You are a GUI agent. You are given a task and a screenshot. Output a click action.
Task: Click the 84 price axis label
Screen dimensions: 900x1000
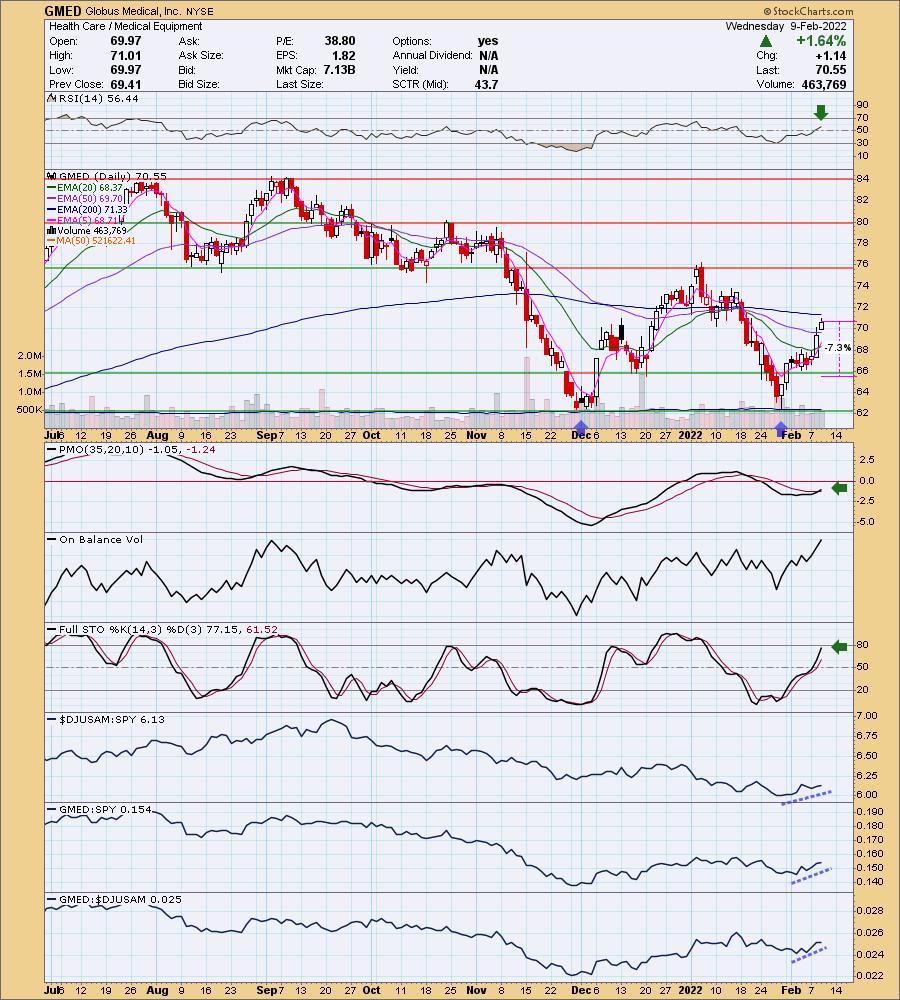pyautogui.click(x=862, y=179)
